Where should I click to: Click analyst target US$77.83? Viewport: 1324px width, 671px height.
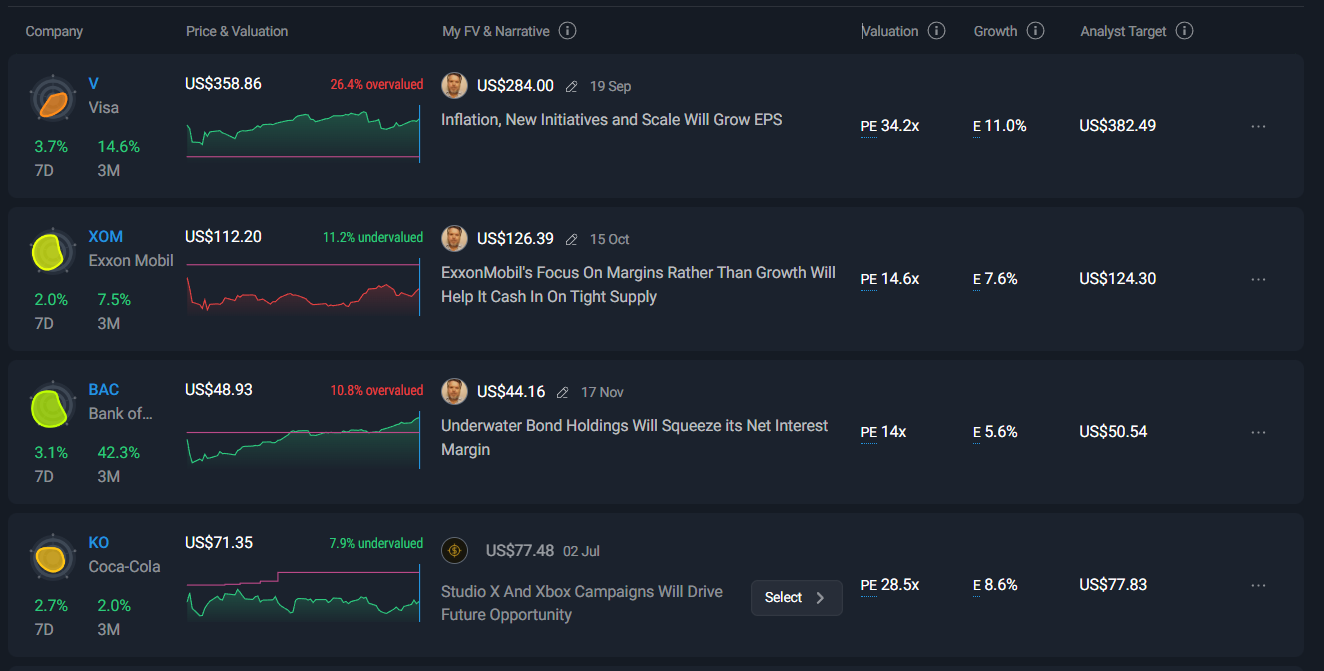pyautogui.click(x=1114, y=585)
